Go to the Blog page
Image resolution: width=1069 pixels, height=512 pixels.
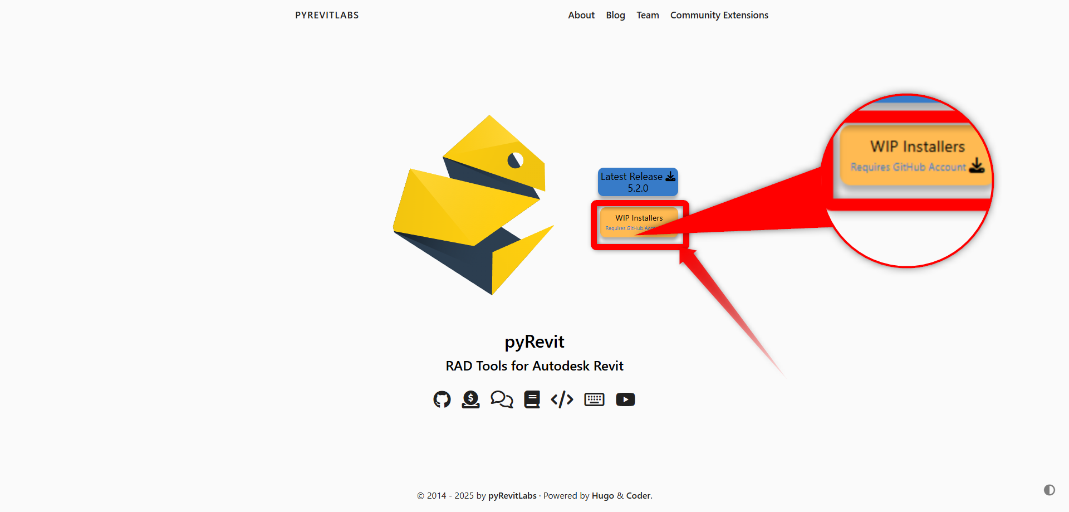point(616,15)
